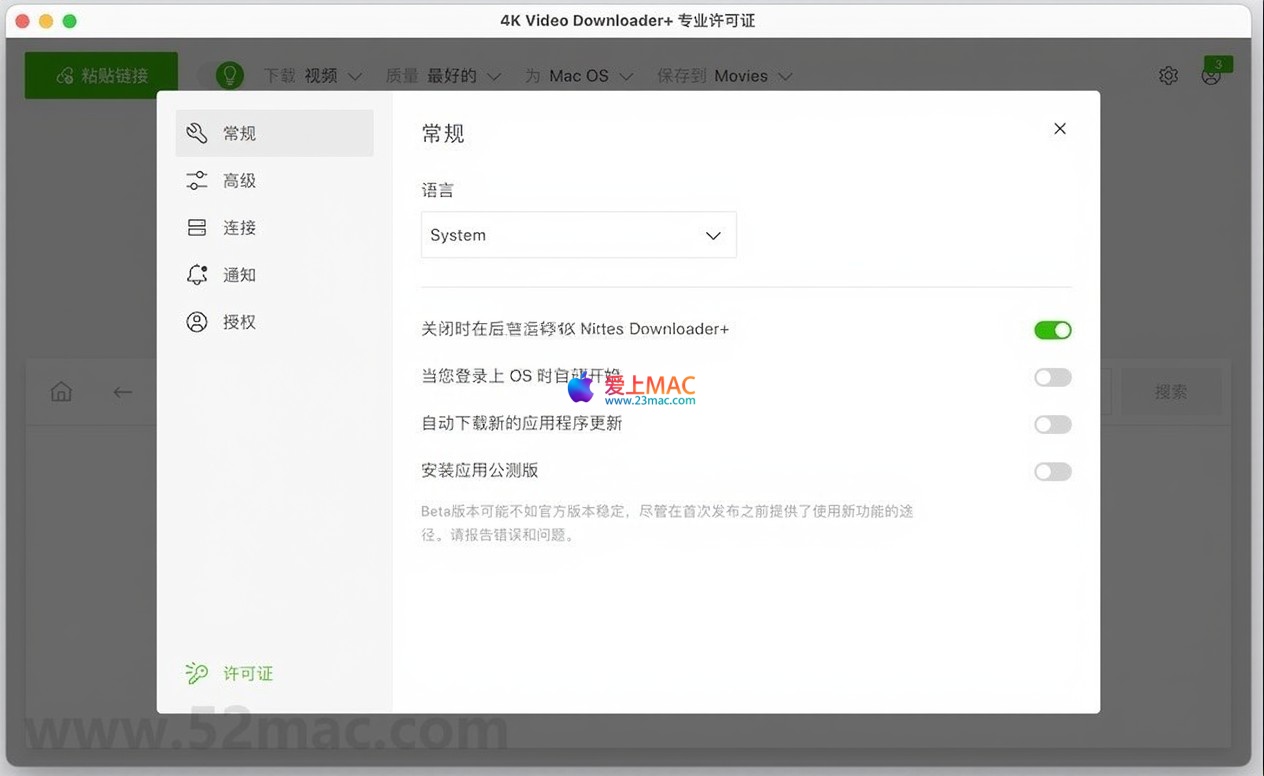This screenshot has width=1264, height=776.
Task: Click the 通知 bell icon
Action: 197,275
